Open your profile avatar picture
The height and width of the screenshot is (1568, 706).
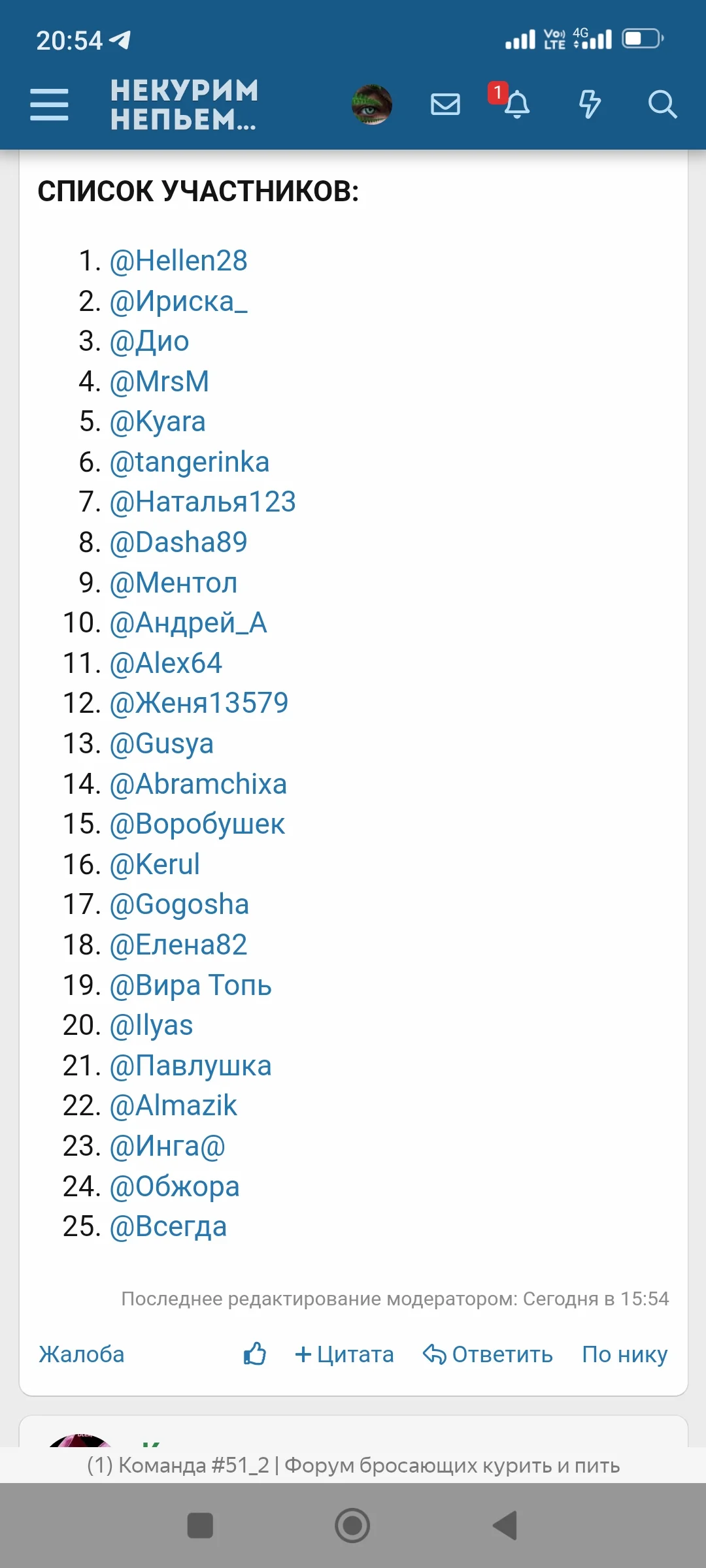pyautogui.click(x=371, y=104)
